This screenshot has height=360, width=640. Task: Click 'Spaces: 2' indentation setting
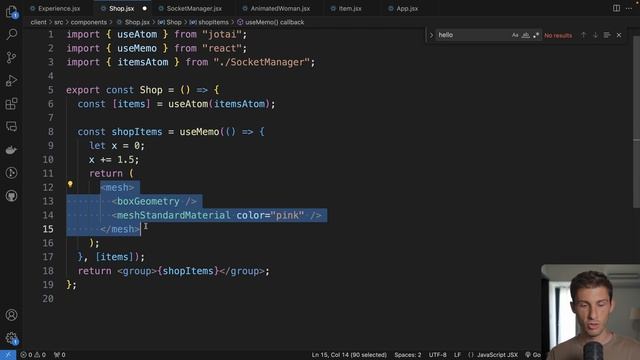(x=407, y=355)
